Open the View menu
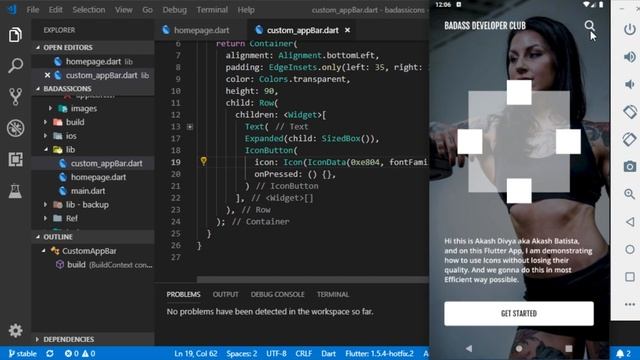The height and width of the screenshot is (360, 640). click(x=123, y=10)
